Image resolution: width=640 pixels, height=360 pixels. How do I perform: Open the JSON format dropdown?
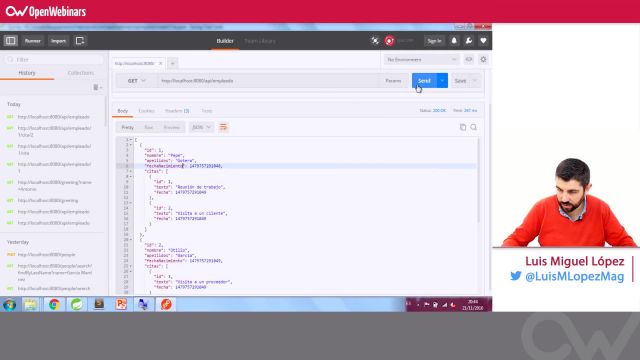click(x=202, y=127)
